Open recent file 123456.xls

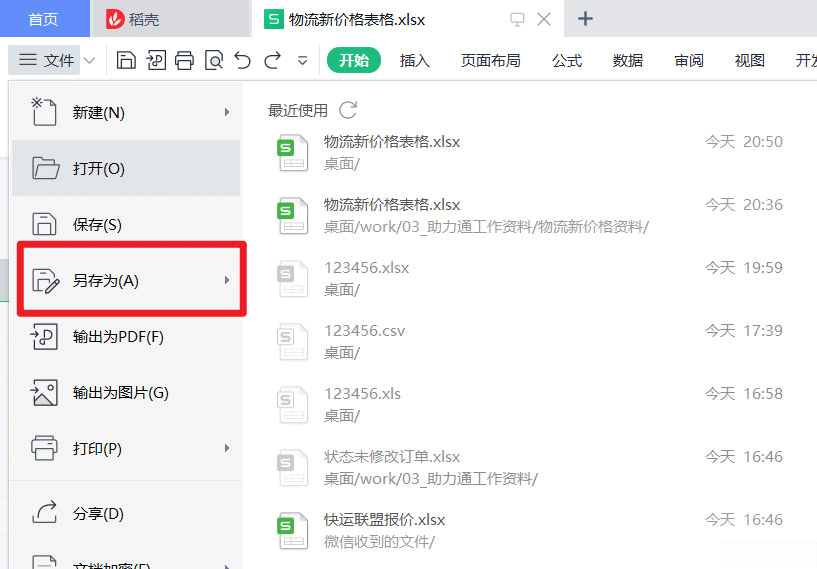point(529,404)
